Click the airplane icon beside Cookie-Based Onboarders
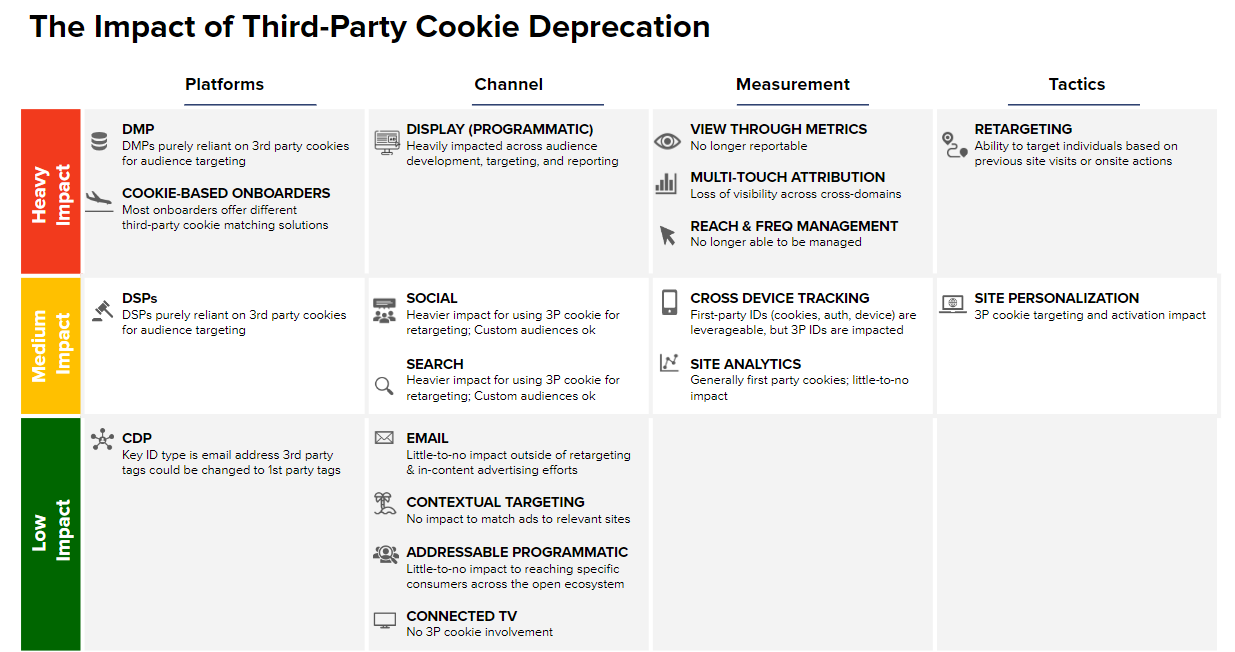The height and width of the screenshot is (652, 1235). coord(100,198)
